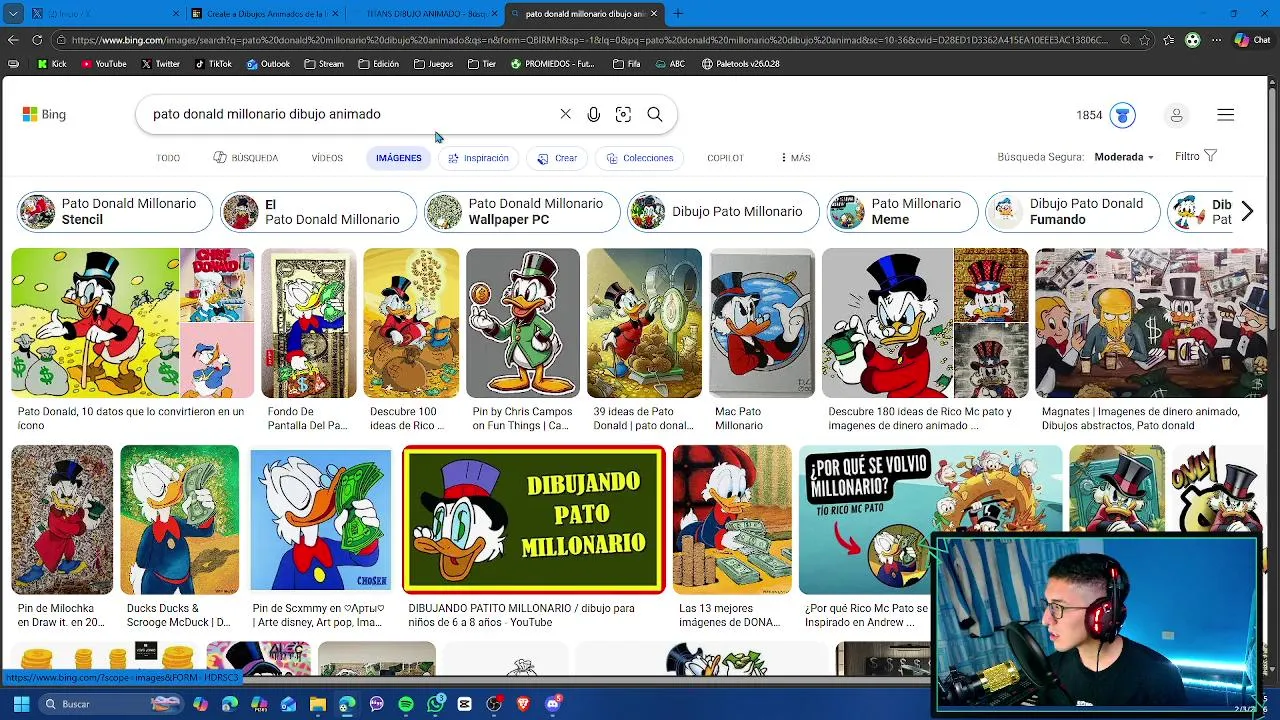This screenshot has width=1280, height=720.
Task: Open the Fifa bookmarks folder
Action: [626, 64]
